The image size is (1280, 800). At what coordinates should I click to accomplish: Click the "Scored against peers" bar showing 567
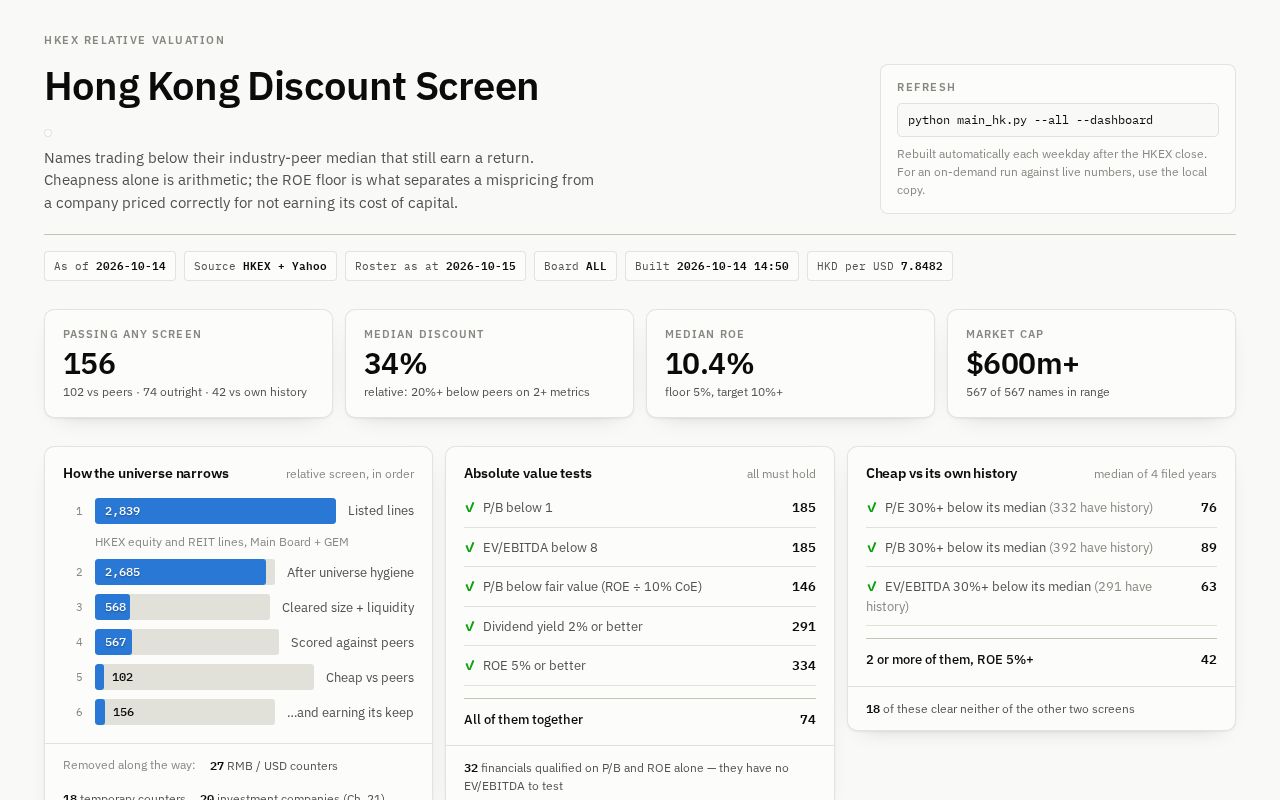coord(113,642)
